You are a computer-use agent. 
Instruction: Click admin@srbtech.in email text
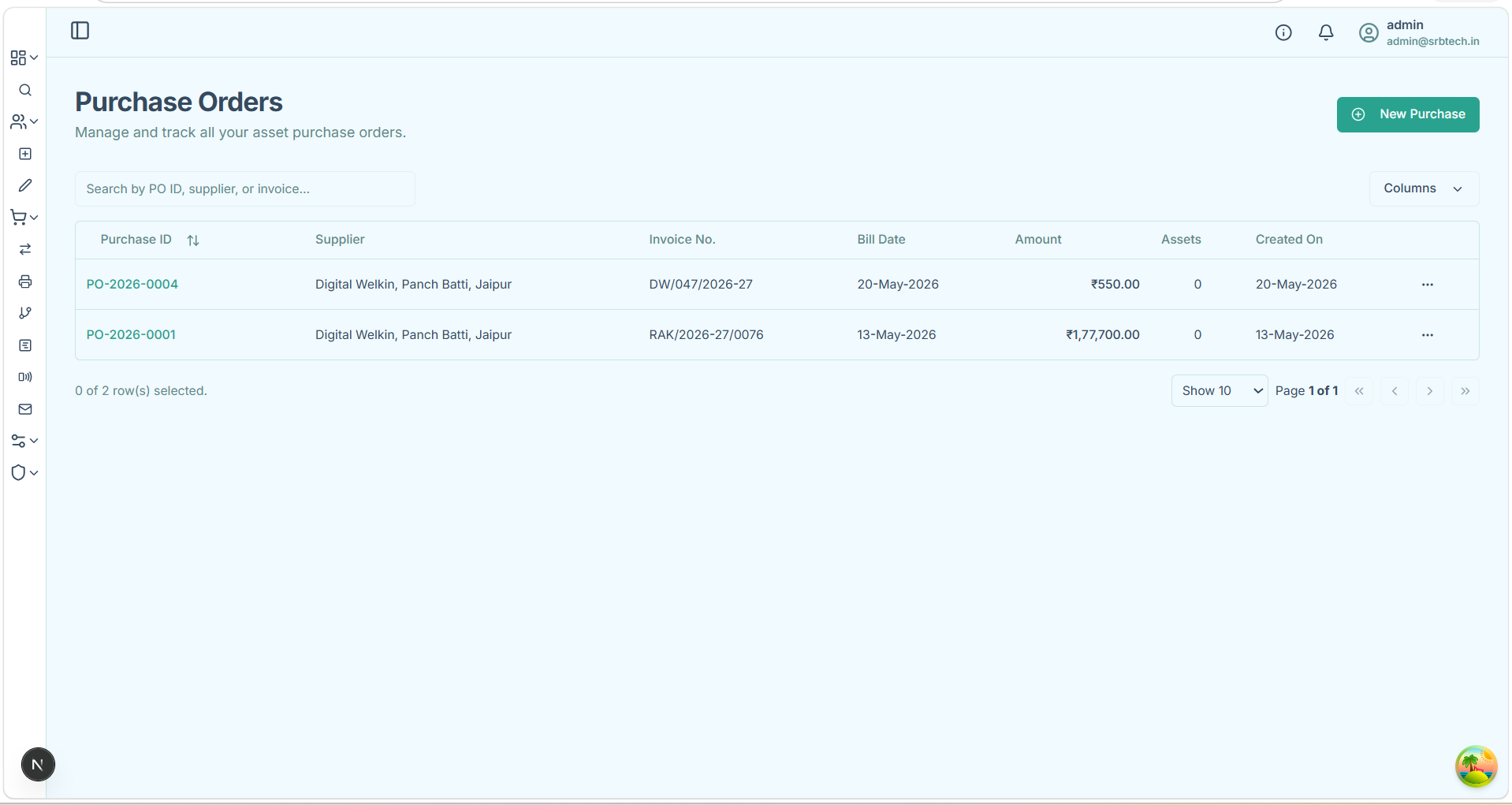(1433, 42)
